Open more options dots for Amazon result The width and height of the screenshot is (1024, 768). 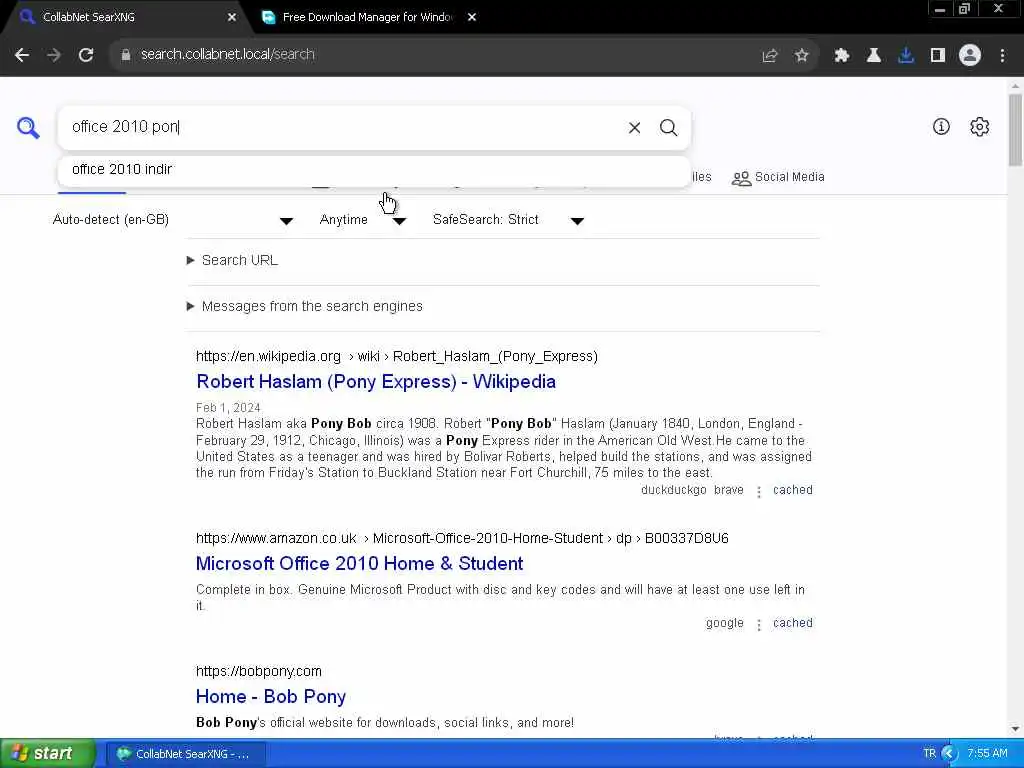[759, 625]
